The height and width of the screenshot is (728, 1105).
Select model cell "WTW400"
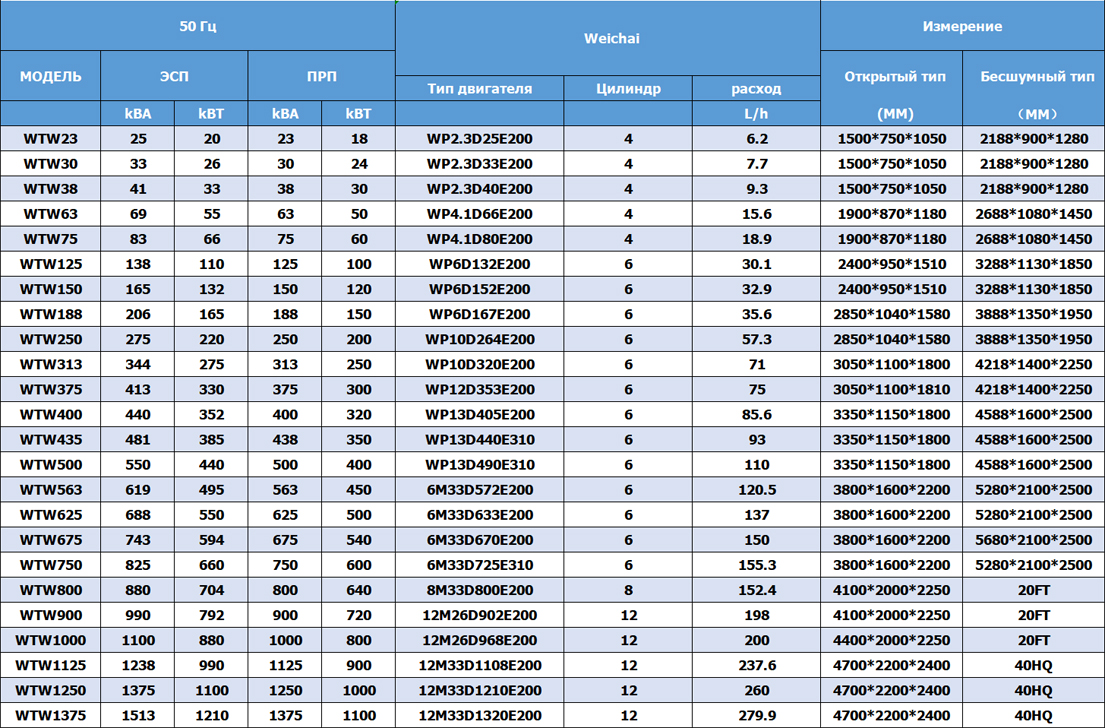[x=51, y=415]
